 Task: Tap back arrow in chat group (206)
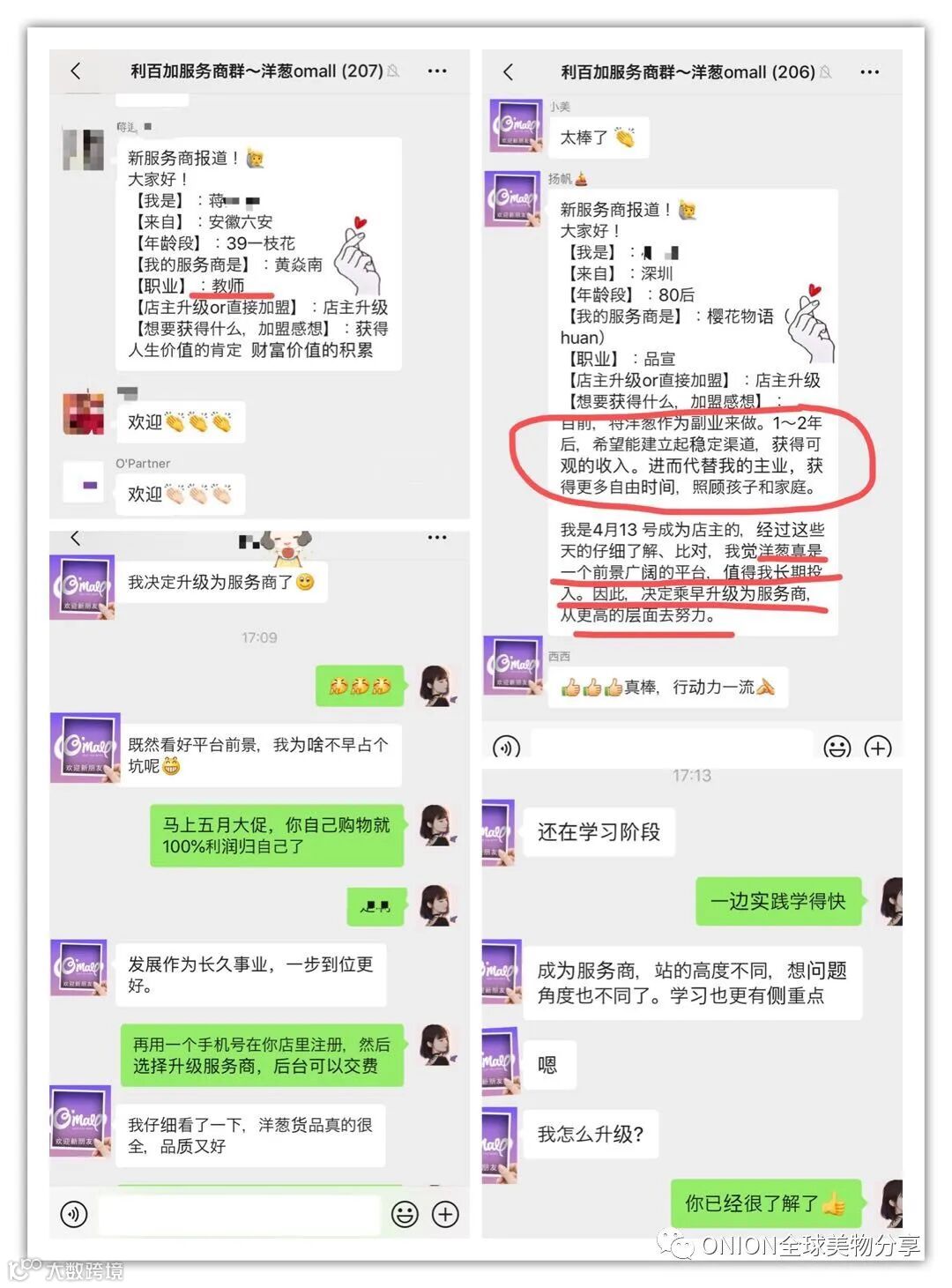pos(508,71)
